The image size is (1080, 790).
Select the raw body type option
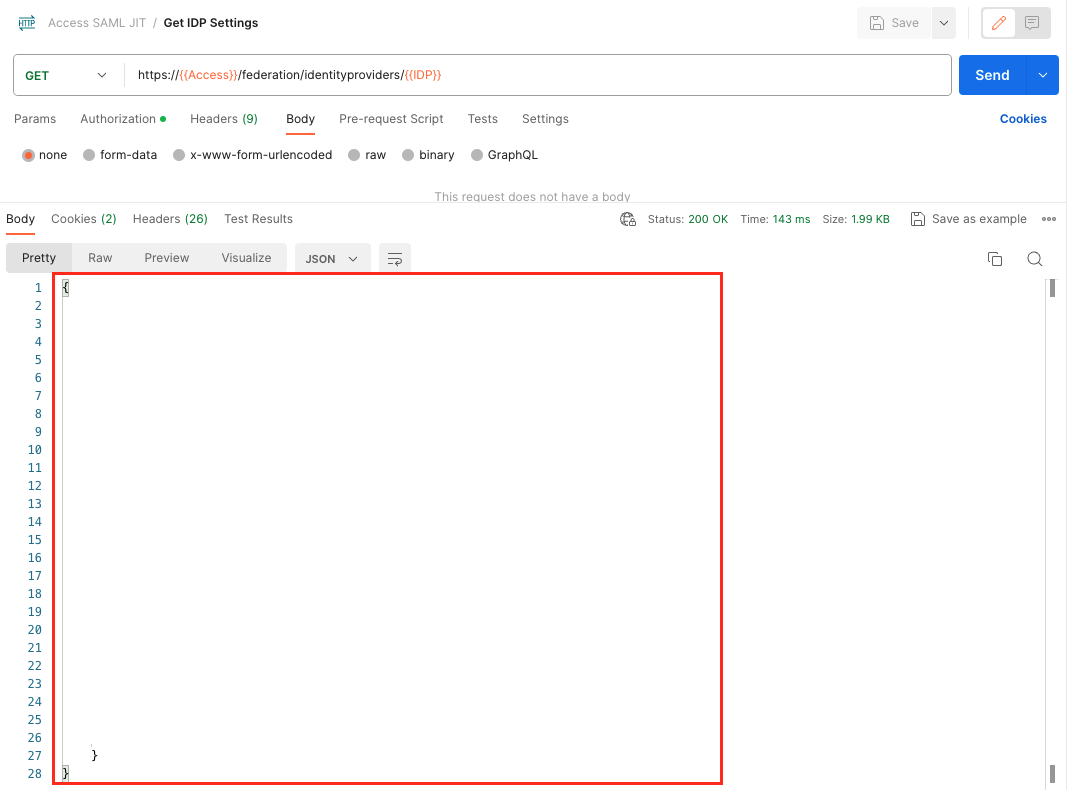click(x=367, y=155)
